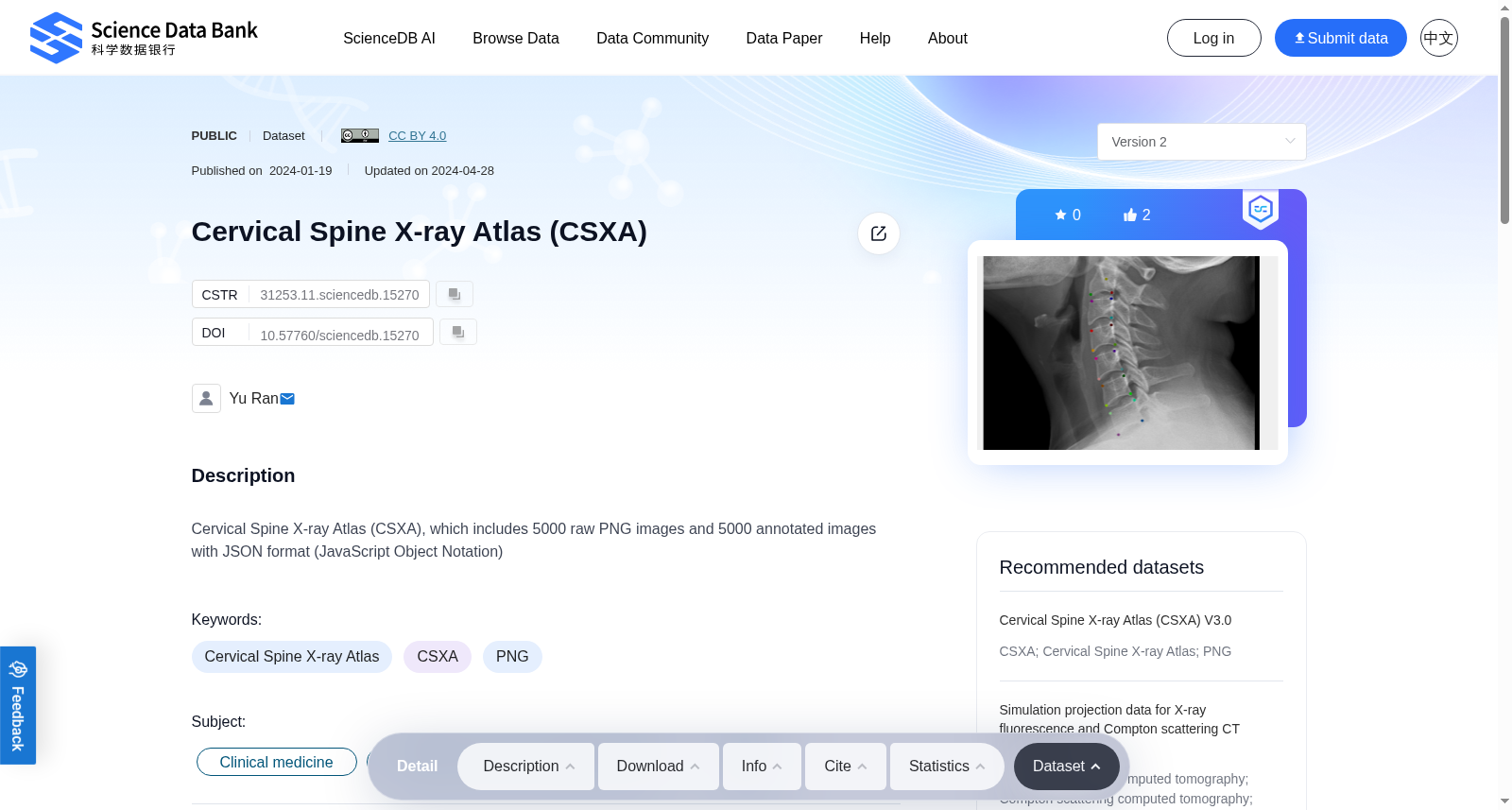The height and width of the screenshot is (810, 1512).
Task: Select the CSXA keyword tag
Action: coord(438,657)
